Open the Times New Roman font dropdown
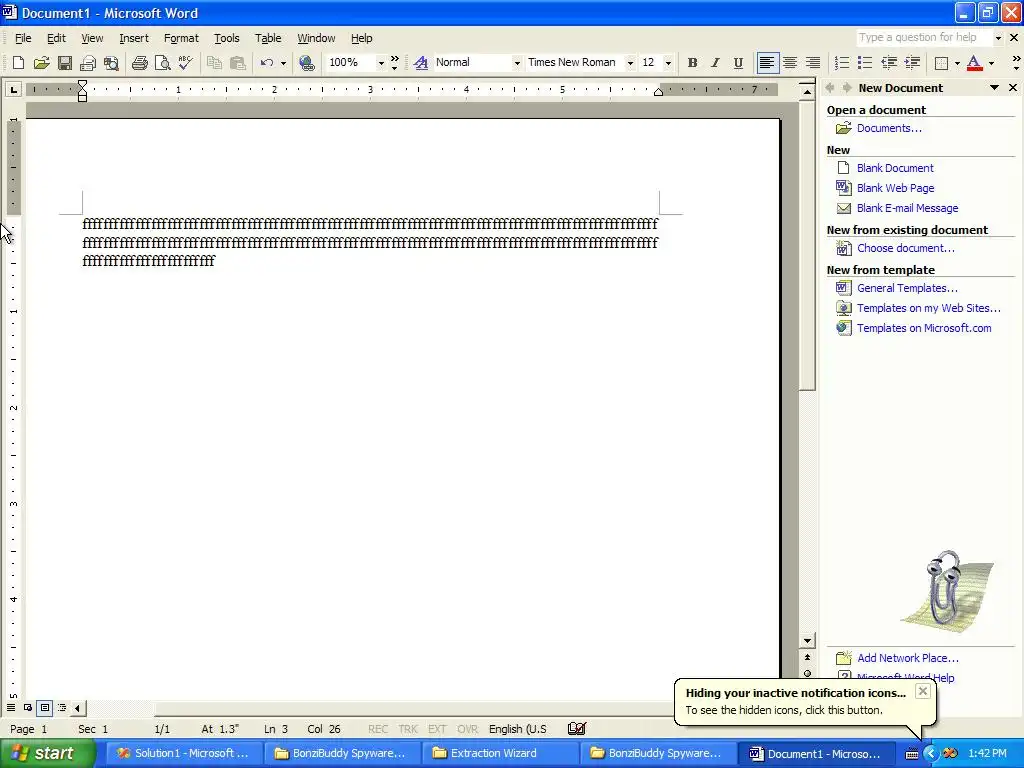The height and width of the screenshot is (768, 1024). (630, 63)
